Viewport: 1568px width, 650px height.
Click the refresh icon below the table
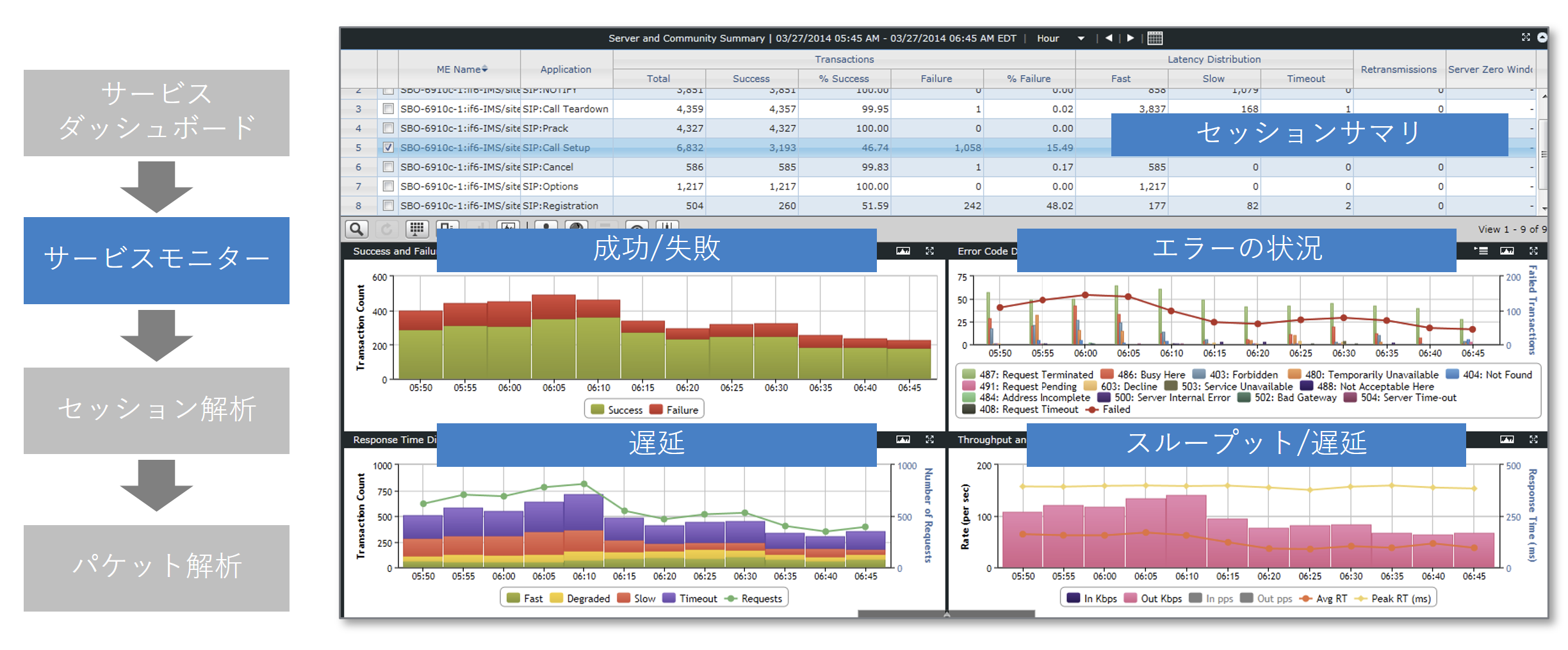(x=386, y=229)
